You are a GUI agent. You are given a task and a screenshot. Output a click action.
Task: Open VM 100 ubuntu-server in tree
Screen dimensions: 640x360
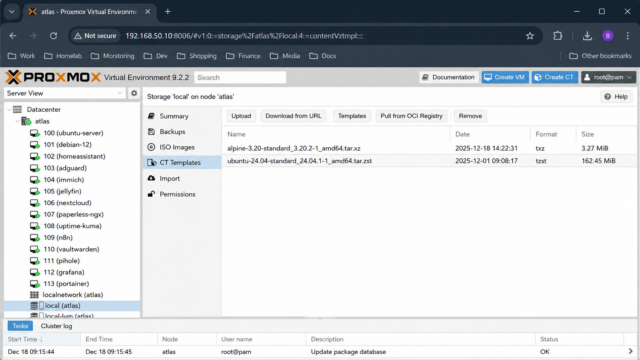click(x=73, y=133)
